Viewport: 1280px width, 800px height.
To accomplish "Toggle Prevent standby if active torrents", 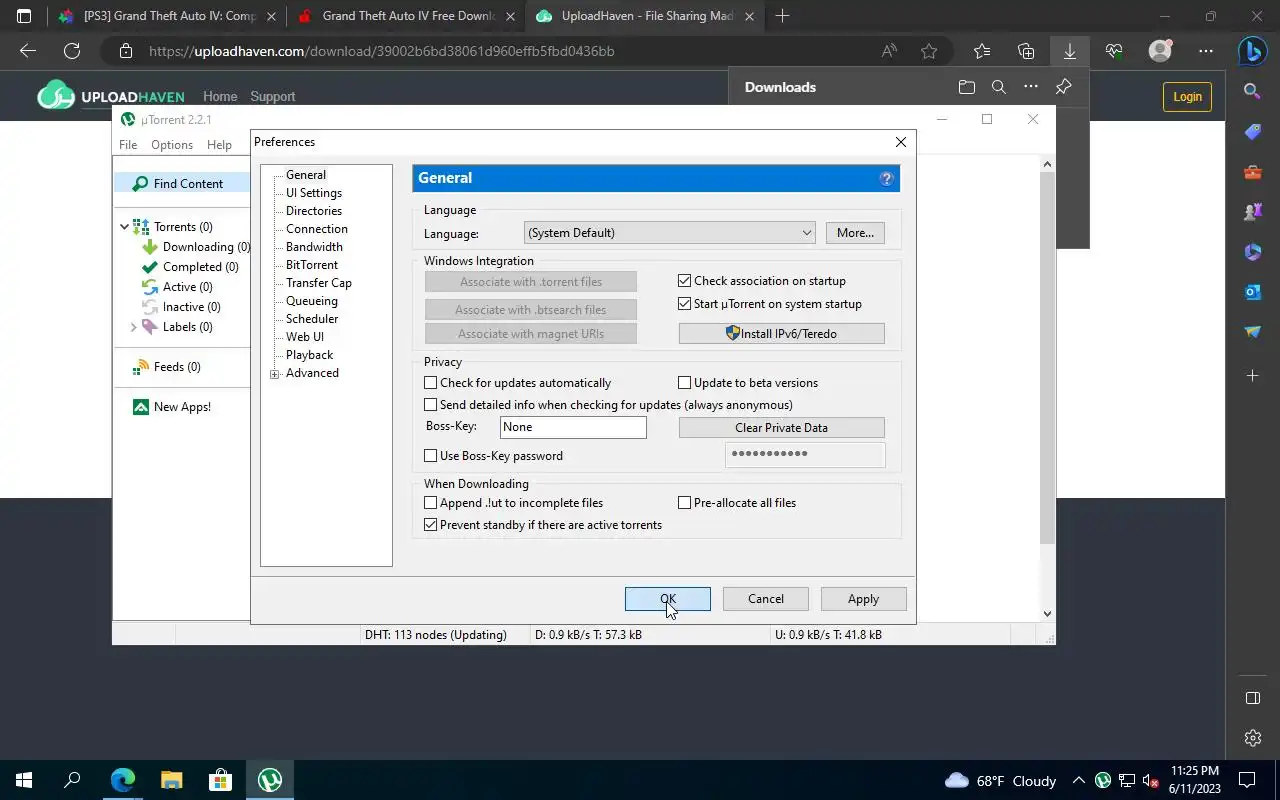I will (x=431, y=525).
